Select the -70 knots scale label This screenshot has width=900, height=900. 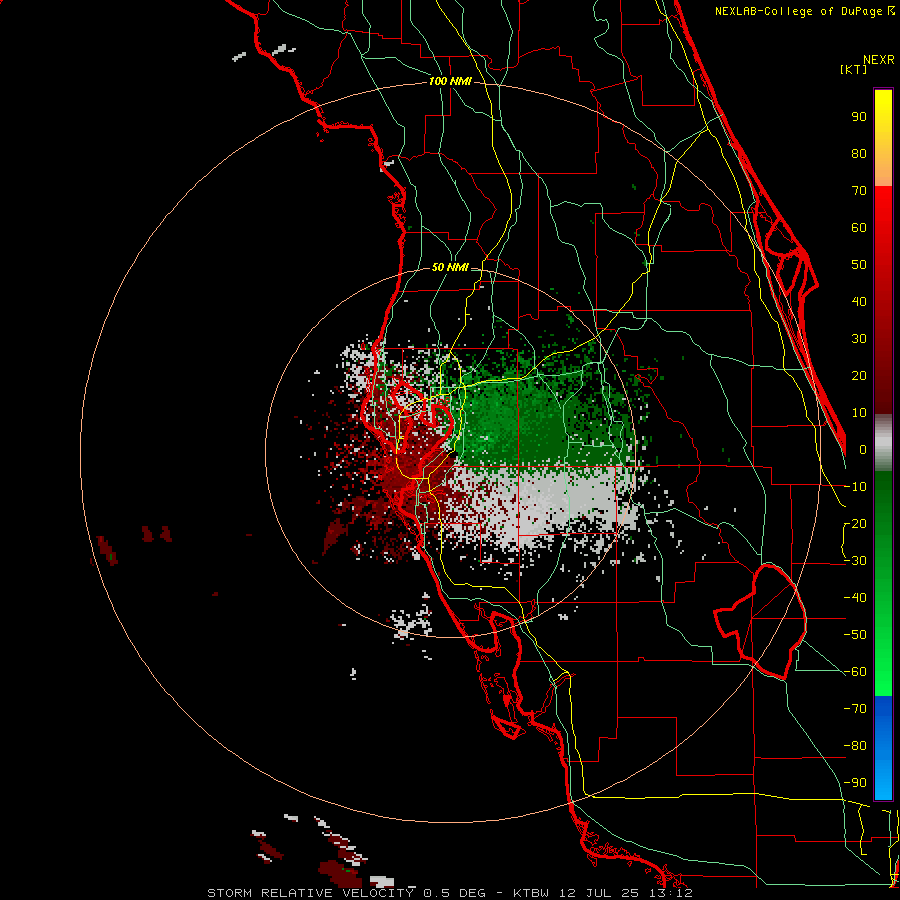[x=855, y=709]
